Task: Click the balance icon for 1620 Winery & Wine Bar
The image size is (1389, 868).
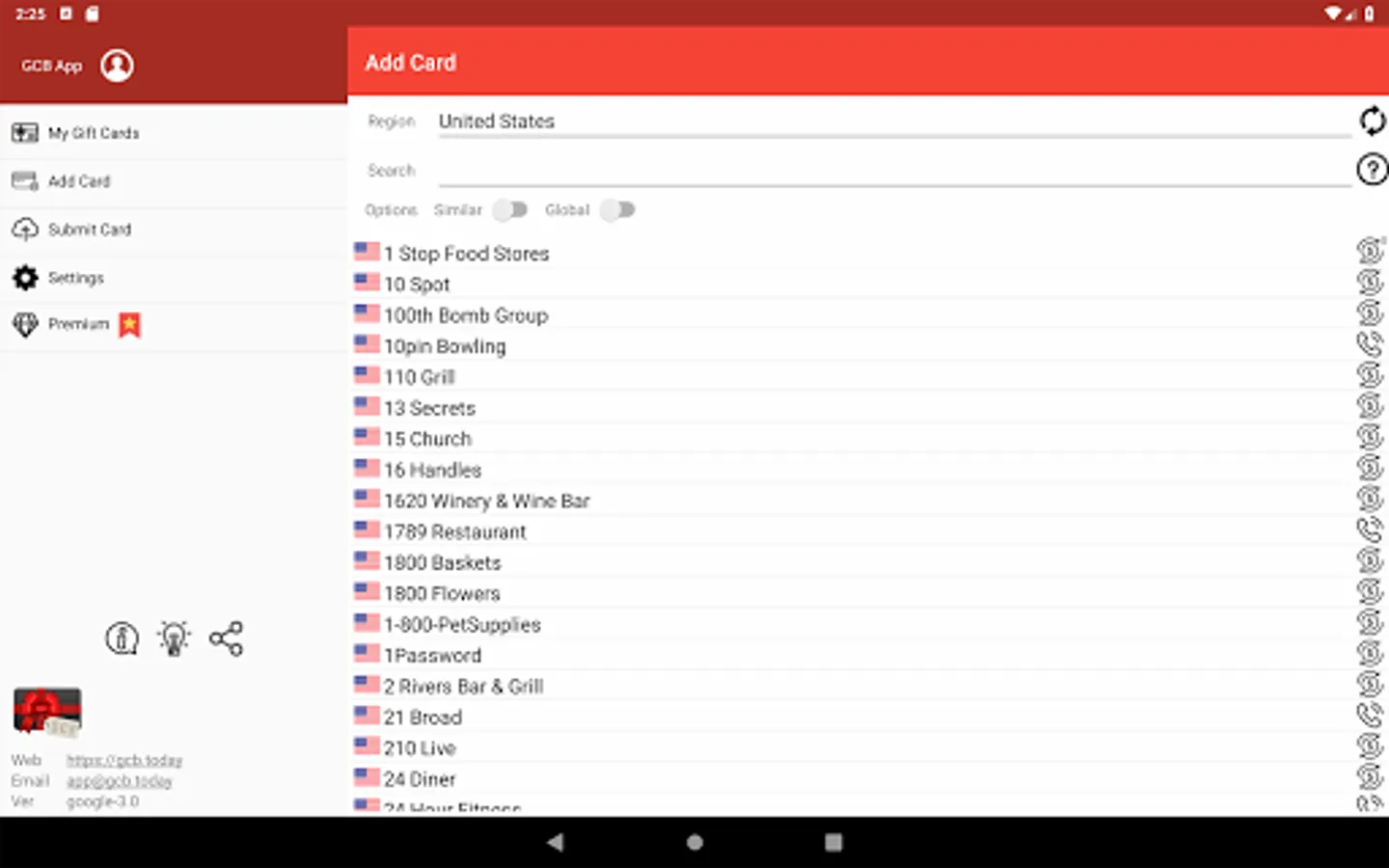Action: [1370, 498]
